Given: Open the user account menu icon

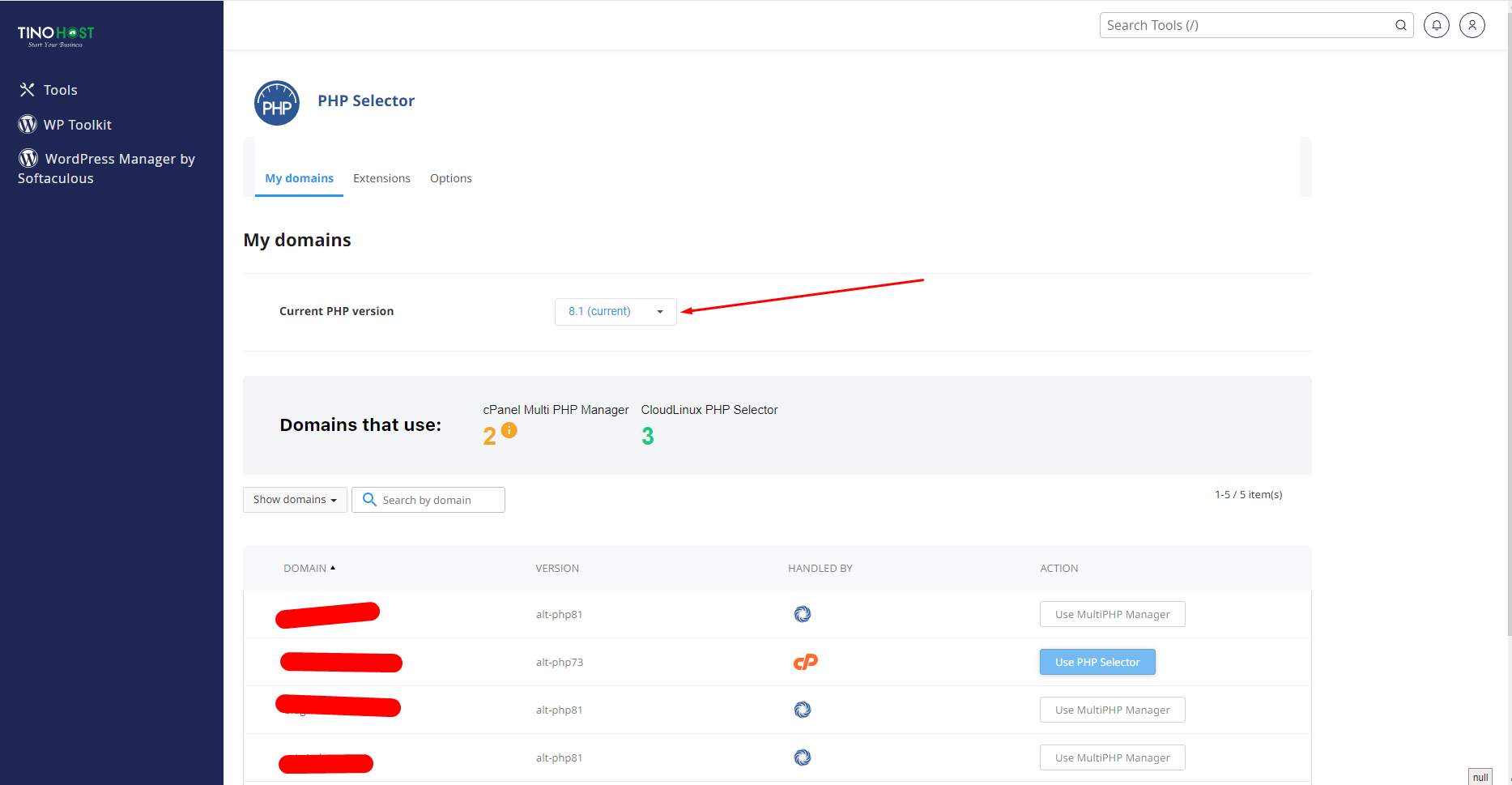Looking at the screenshot, I should pyautogui.click(x=1472, y=25).
